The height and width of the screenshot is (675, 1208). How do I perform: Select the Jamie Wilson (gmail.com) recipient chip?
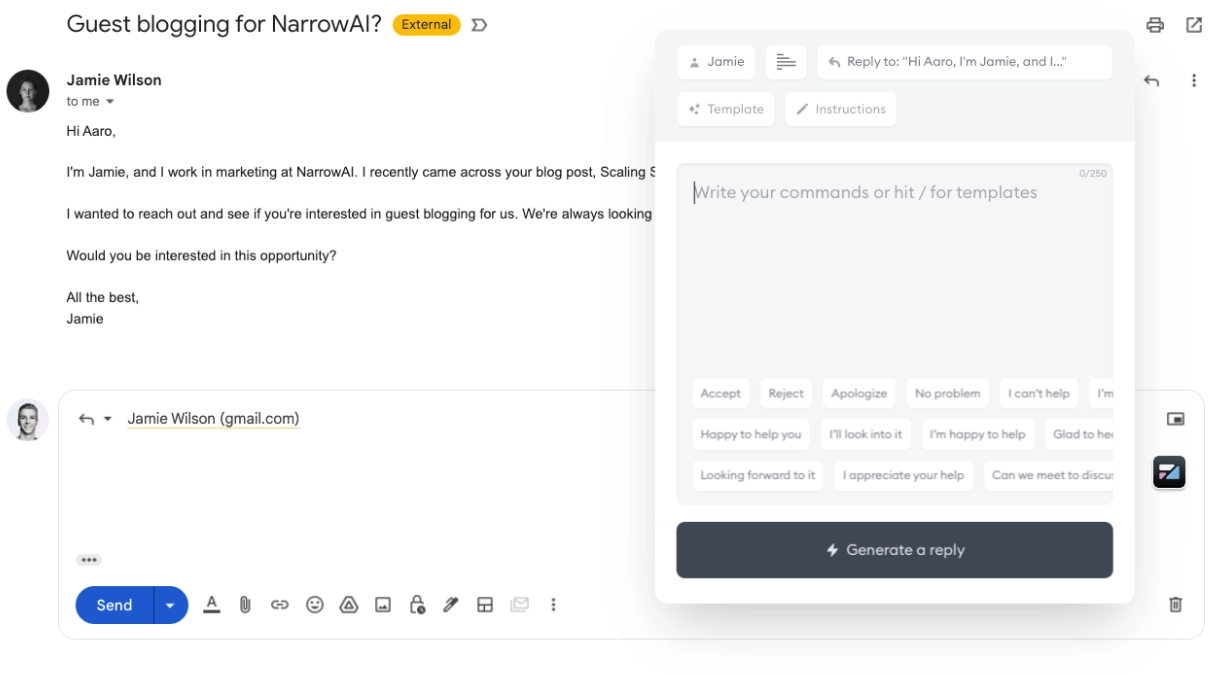[213, 419]
